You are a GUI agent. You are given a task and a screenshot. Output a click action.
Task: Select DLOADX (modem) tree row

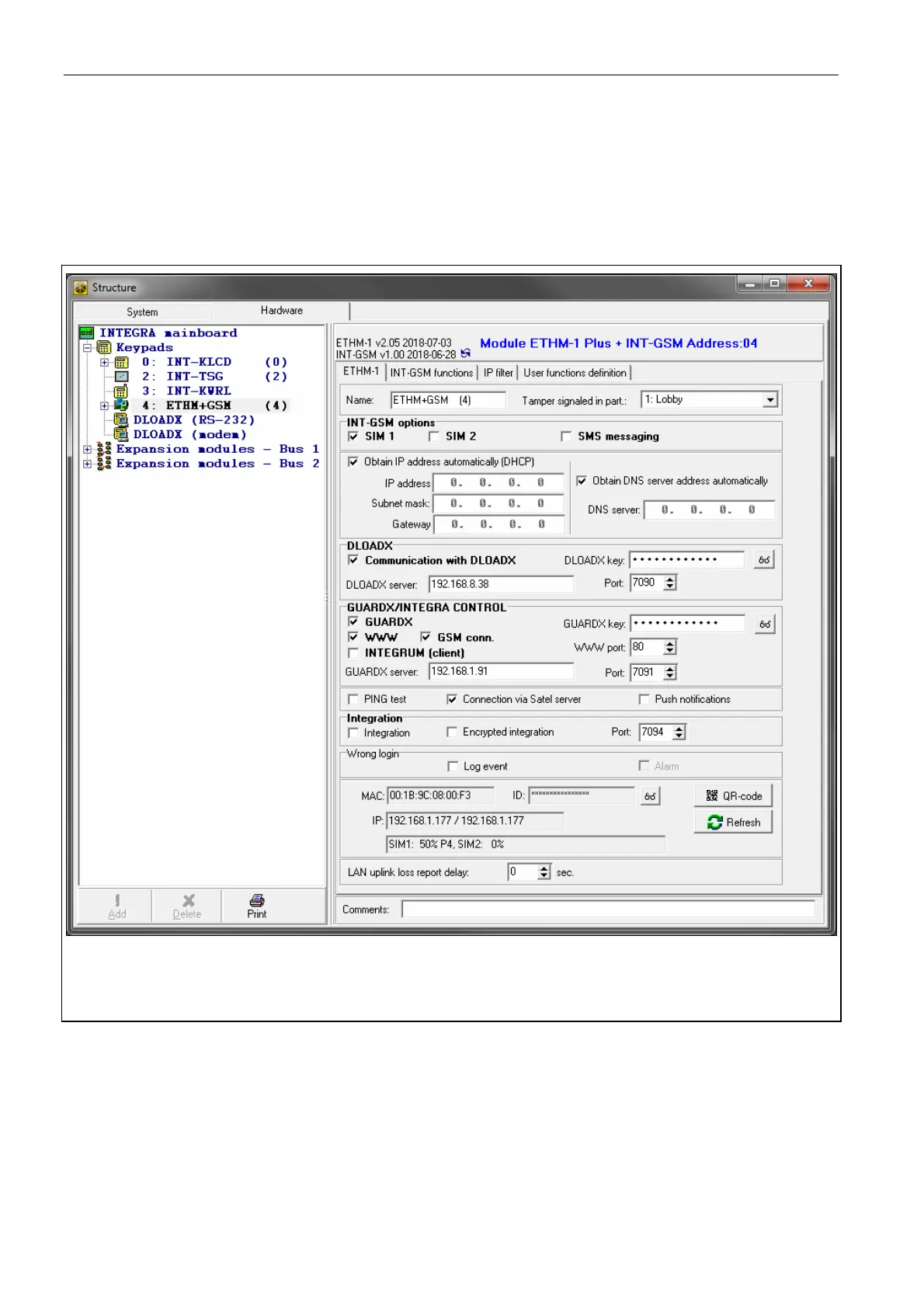point(190,435)
